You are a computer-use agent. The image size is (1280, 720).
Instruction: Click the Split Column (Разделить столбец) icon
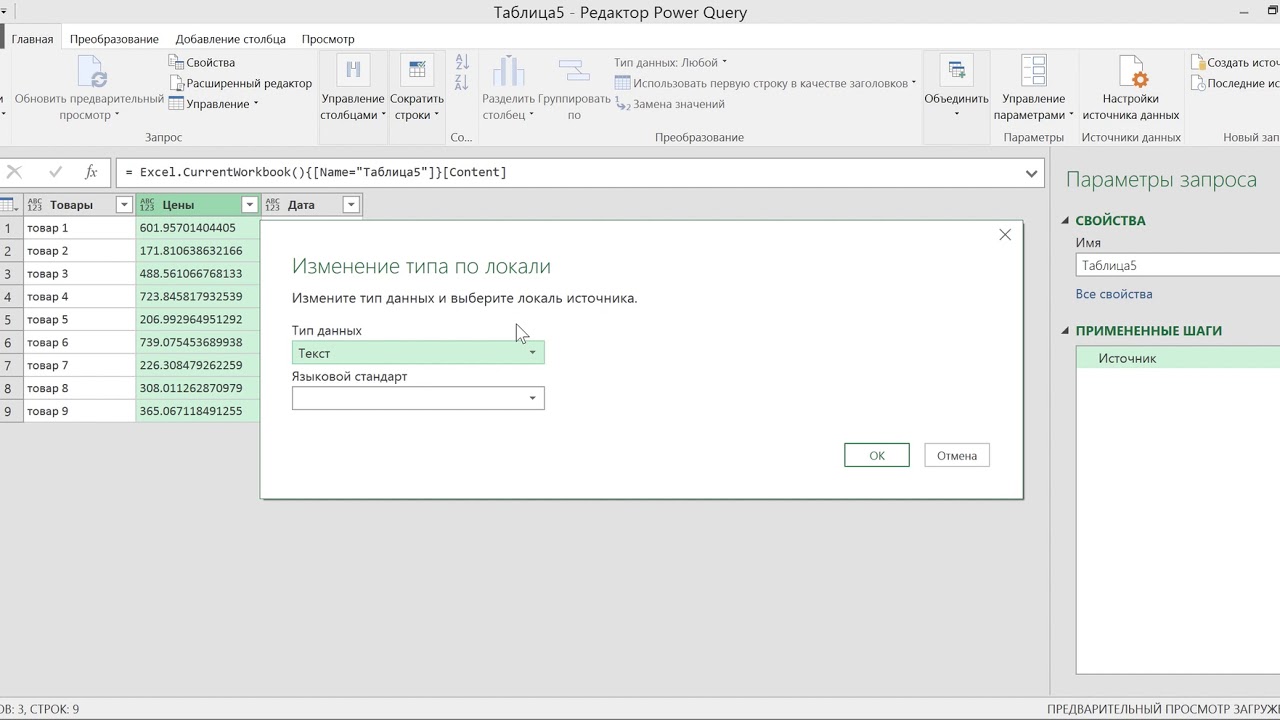pos(509,70)
